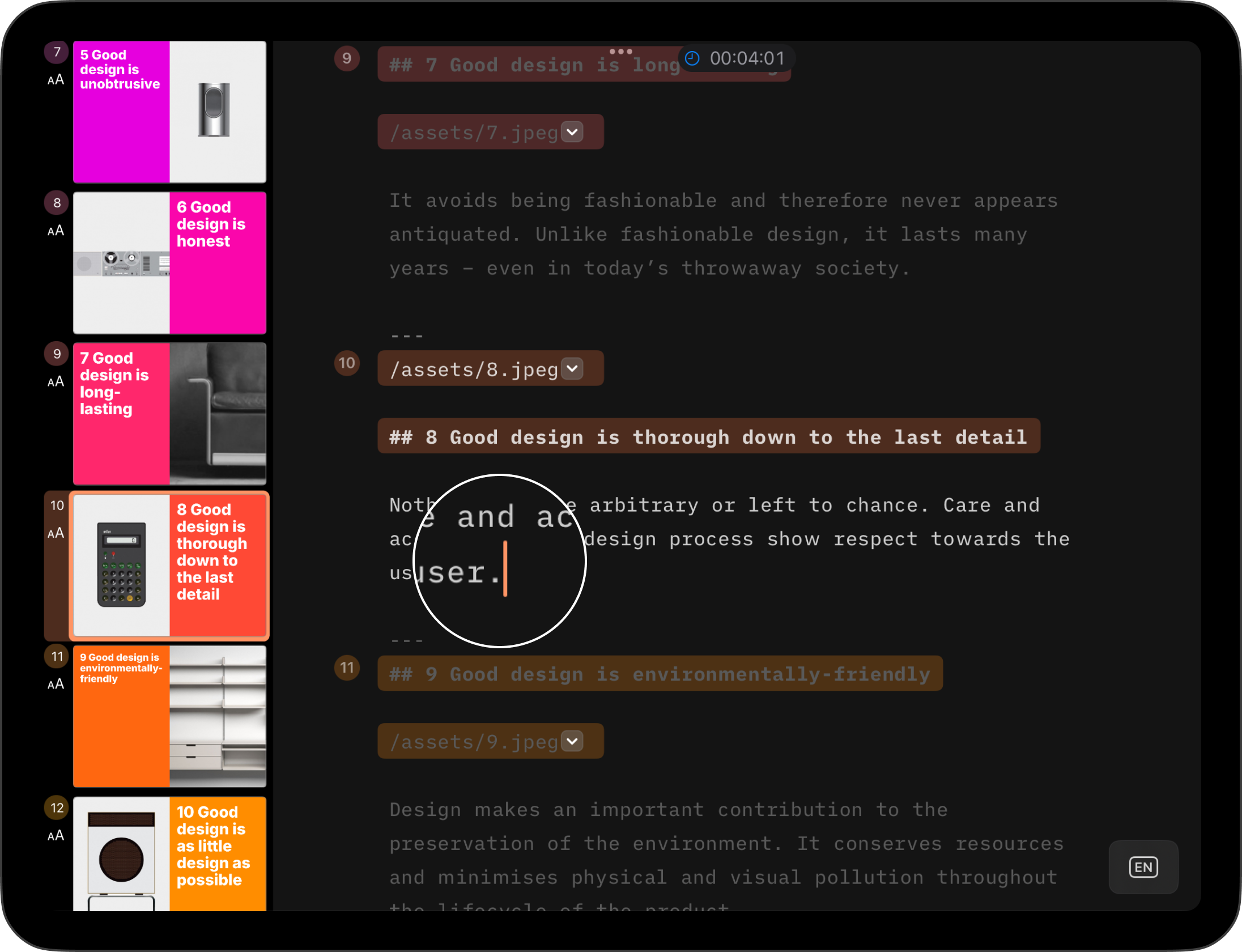Click slide number badge 12 in sidebar
1242x952 pixels.
pos(57,808)
